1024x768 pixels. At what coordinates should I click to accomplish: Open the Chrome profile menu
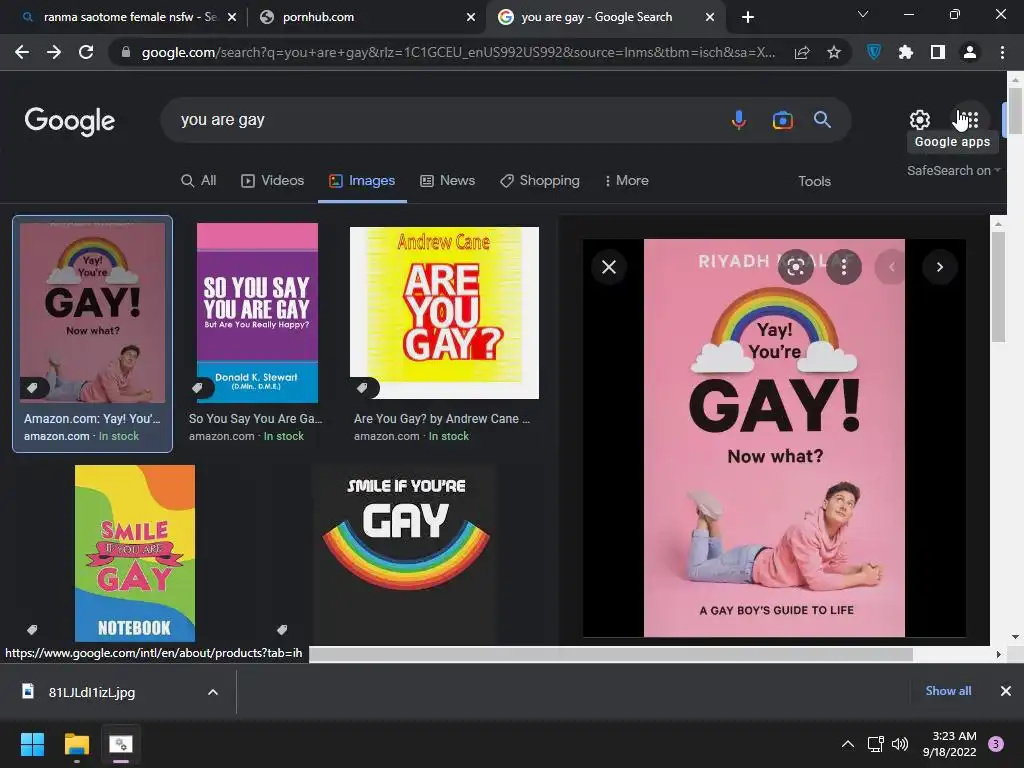coord(970,52)
